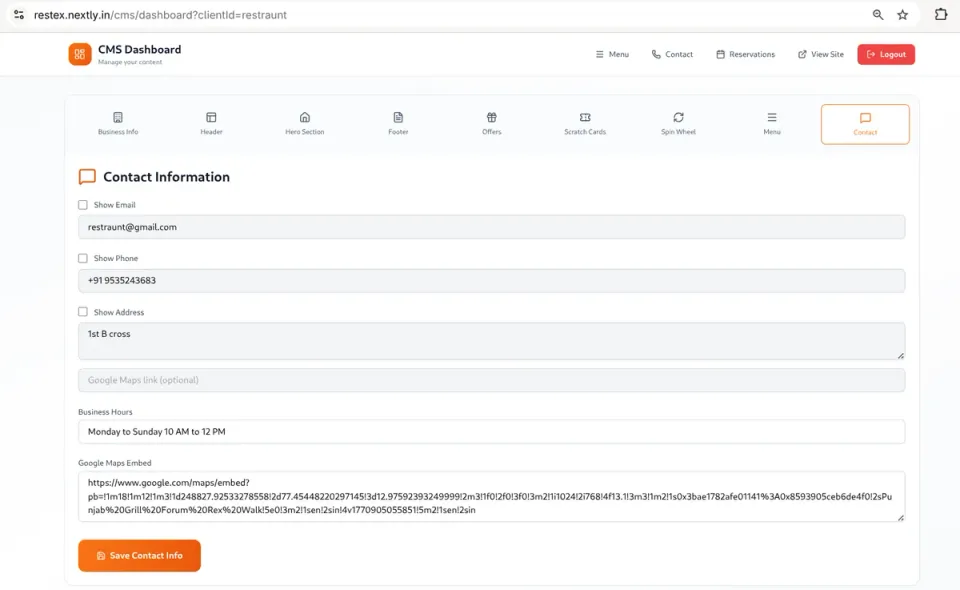Screen dimensions: 960x590
Task: Enable the Show Address checkbox
Action: pyautogui.click(x=83, y=312)
